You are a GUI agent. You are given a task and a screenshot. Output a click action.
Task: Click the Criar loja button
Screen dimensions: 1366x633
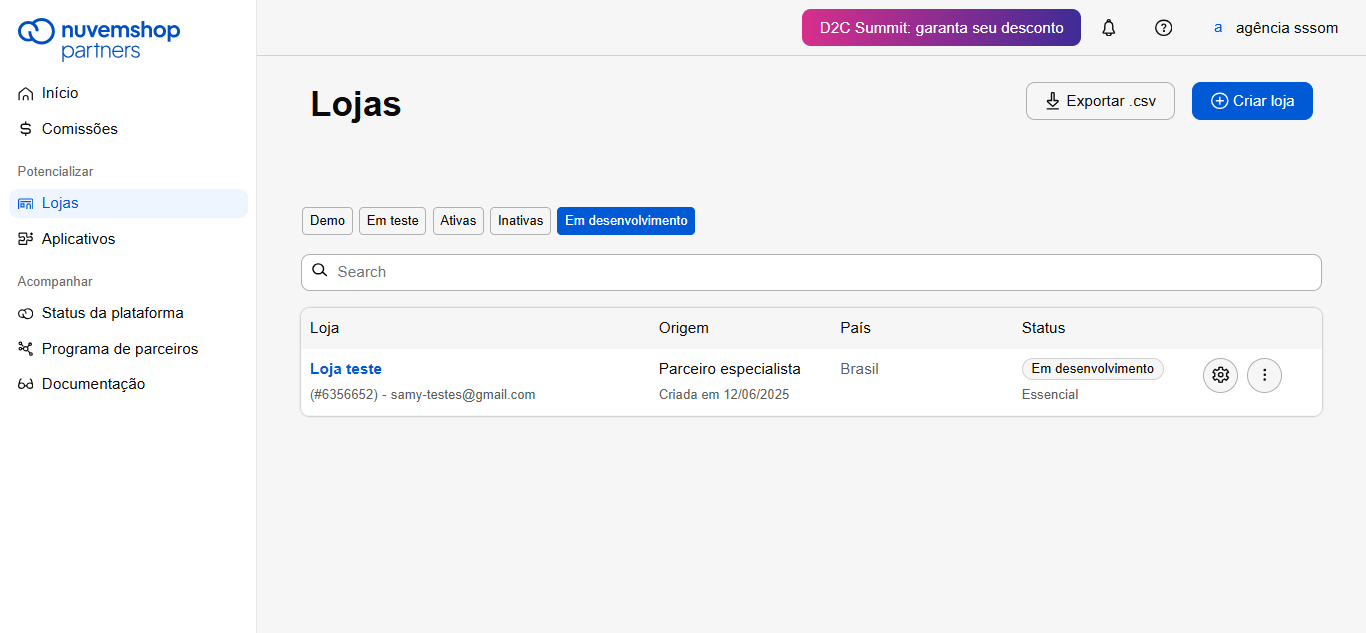[1252, 101]
